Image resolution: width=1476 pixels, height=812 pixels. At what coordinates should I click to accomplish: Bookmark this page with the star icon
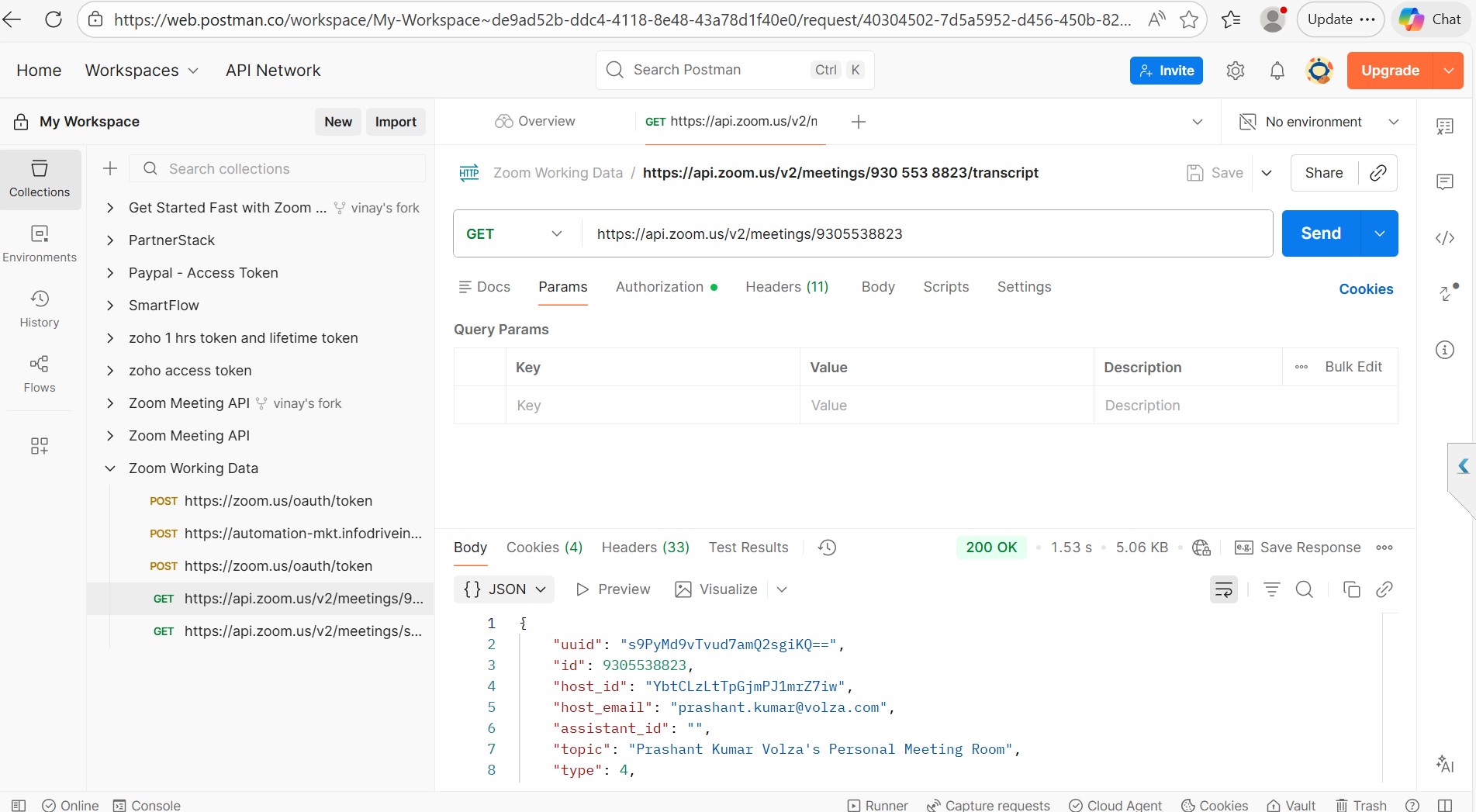(x=1189, y=19)
